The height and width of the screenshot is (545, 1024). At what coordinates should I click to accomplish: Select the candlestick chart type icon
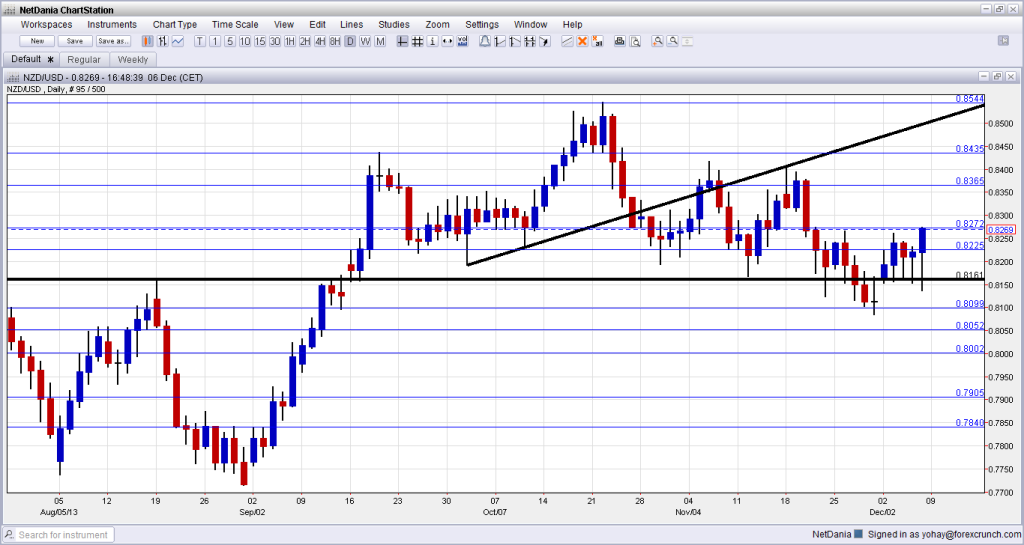tap(148, 41)
